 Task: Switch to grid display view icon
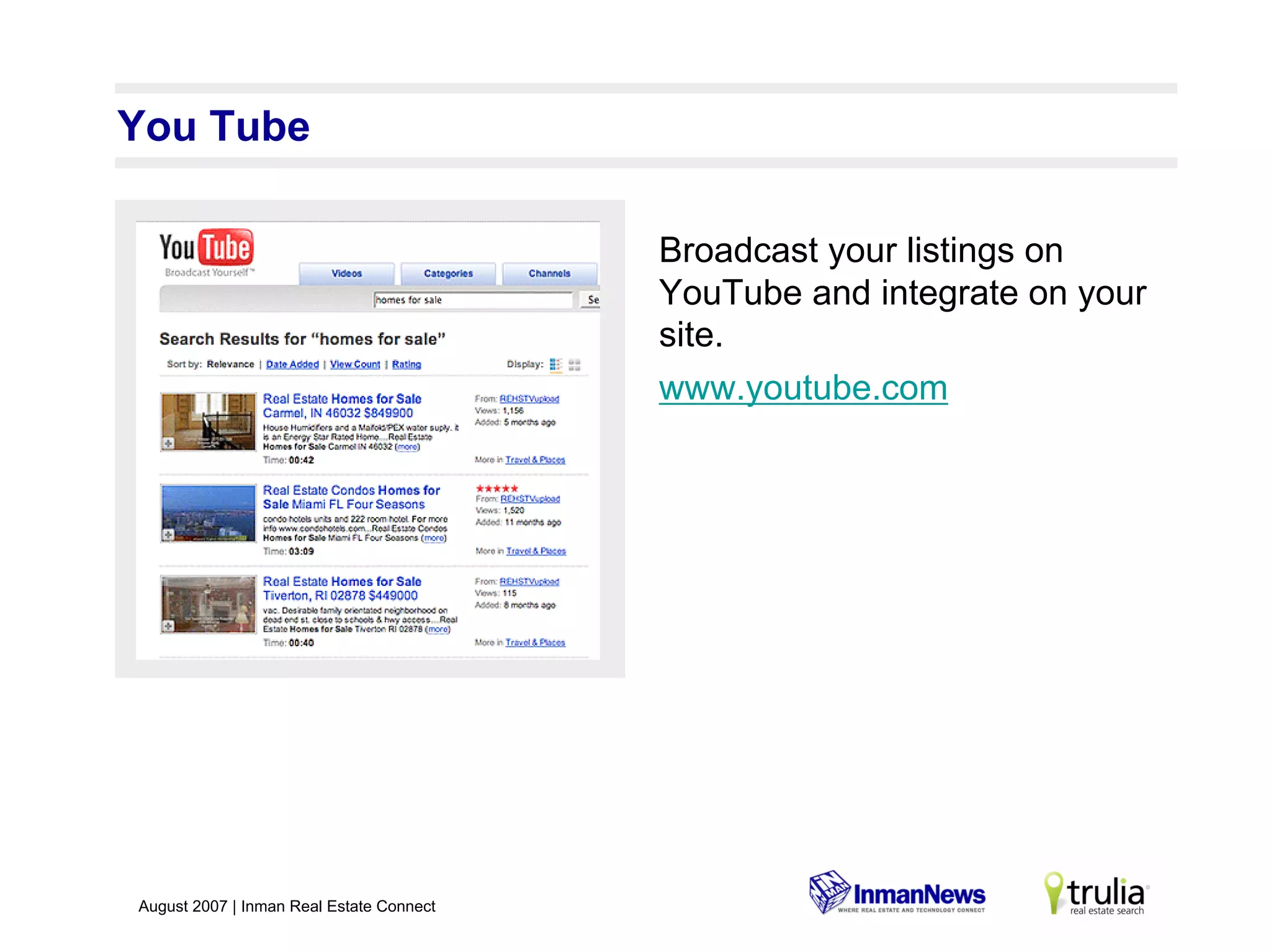click(x=575, y=365)
